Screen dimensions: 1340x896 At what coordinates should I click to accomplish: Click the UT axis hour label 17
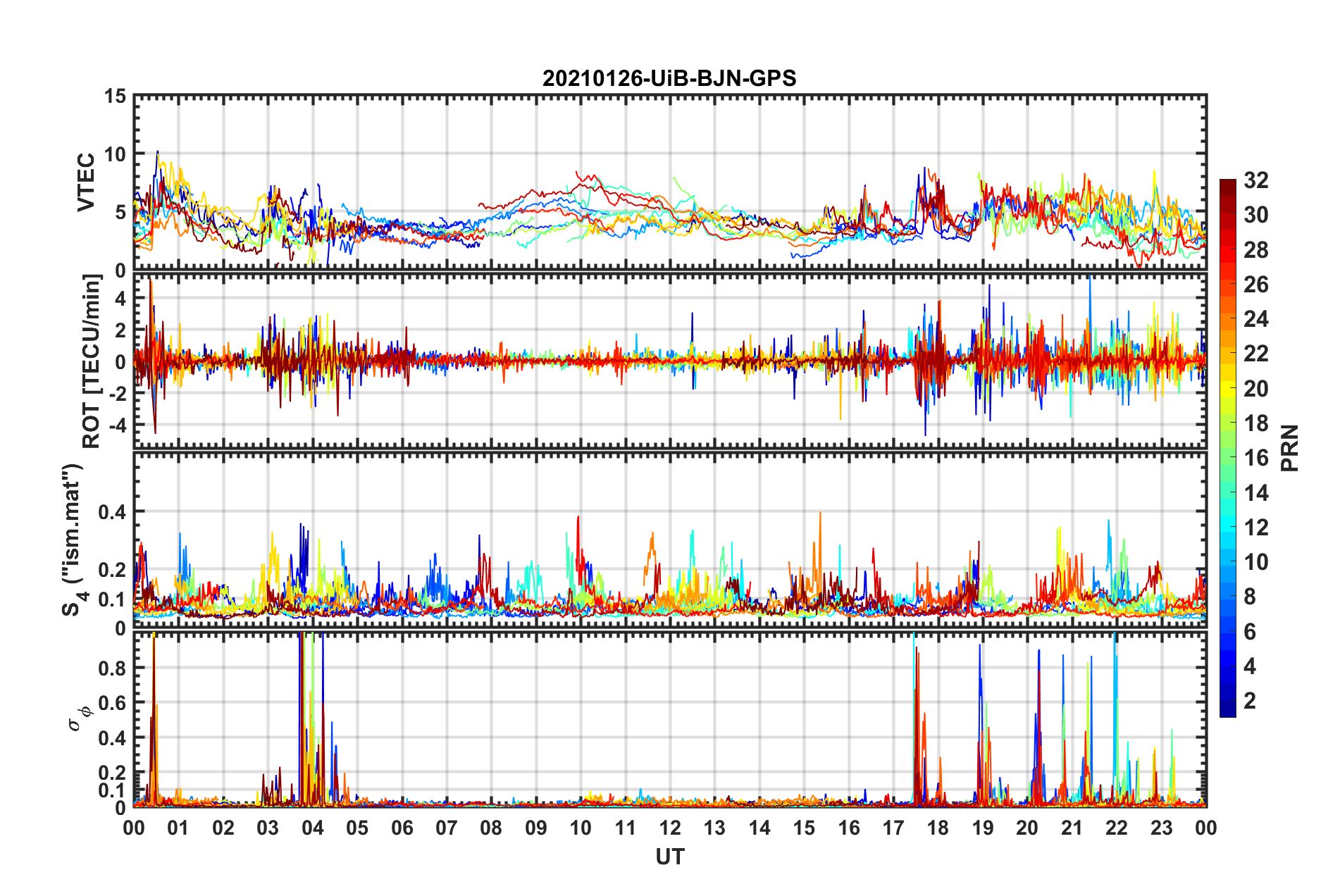click(893, 828)
